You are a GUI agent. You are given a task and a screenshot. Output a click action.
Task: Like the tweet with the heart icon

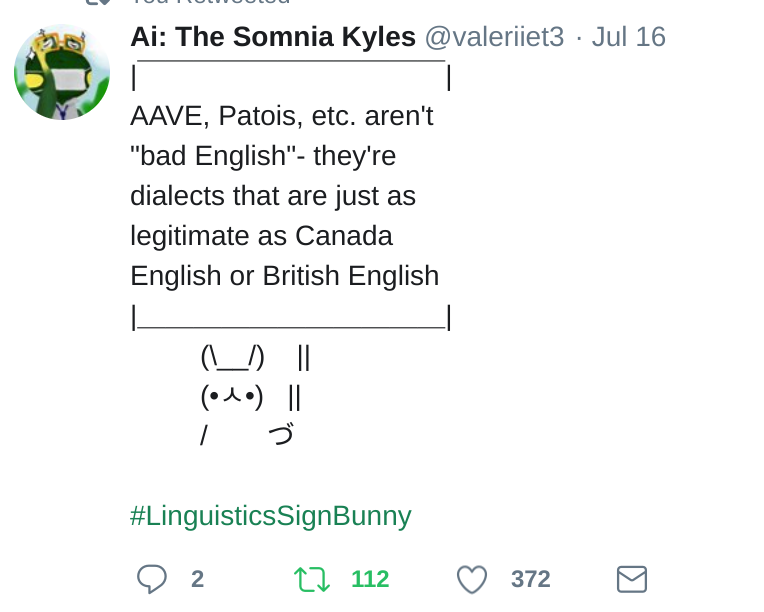(x=471, y=579)
